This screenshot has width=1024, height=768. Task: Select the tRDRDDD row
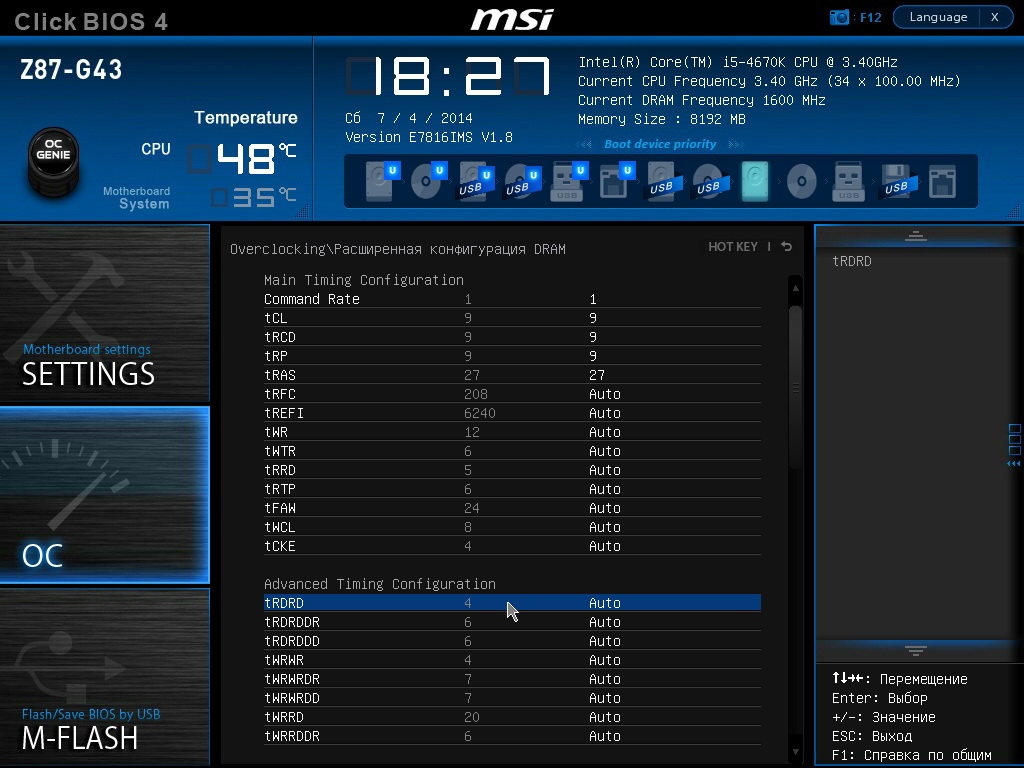click(x=512, y=641)
